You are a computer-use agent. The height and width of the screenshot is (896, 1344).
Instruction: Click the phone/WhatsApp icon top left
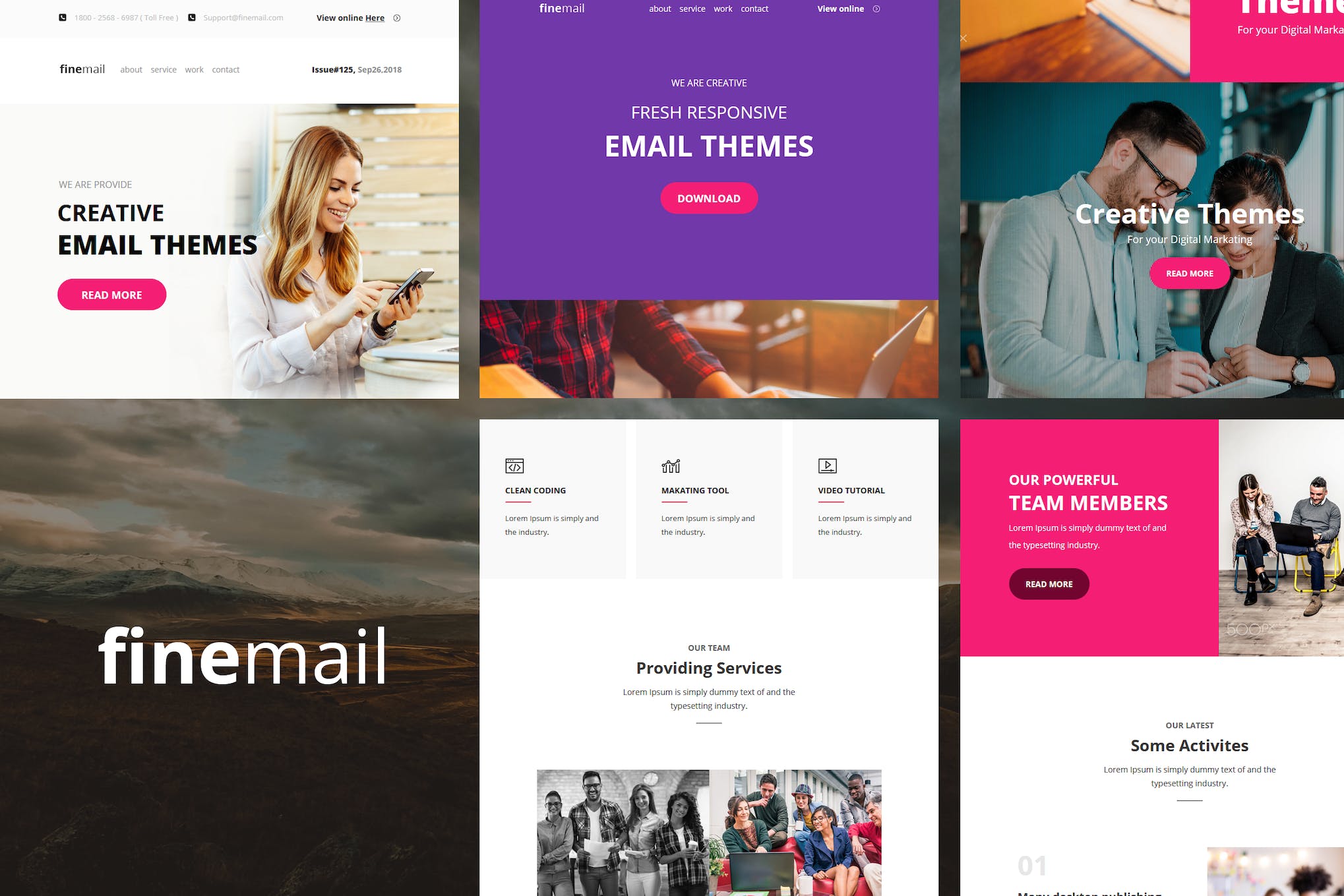pos(63,17)
